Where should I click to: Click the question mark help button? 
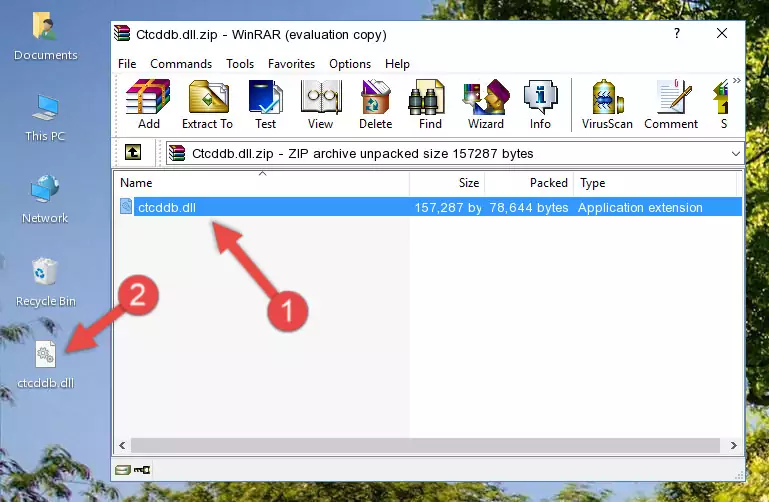coord(677,33)
